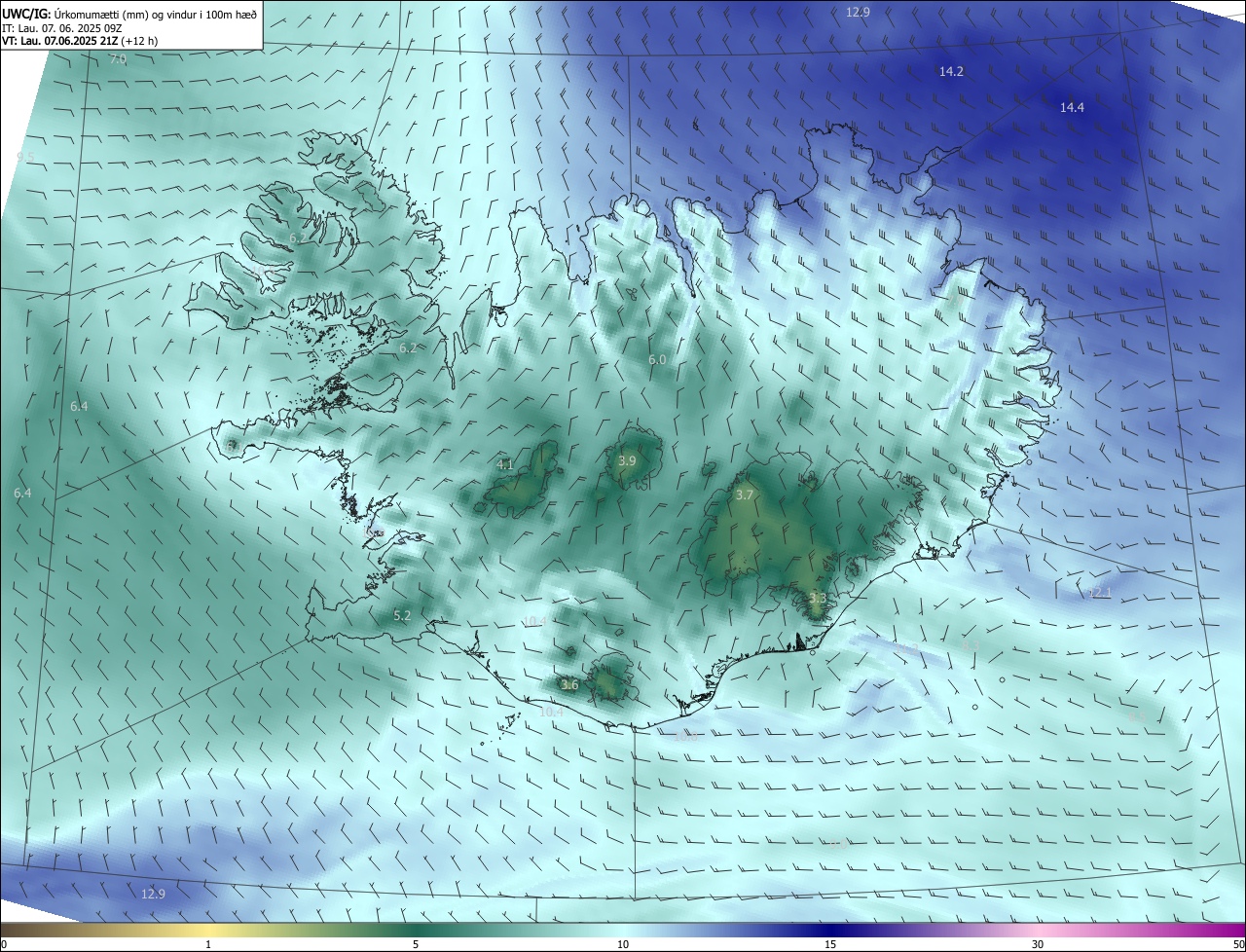Click the '10' tick on the color scale

[x=623, y=944]
